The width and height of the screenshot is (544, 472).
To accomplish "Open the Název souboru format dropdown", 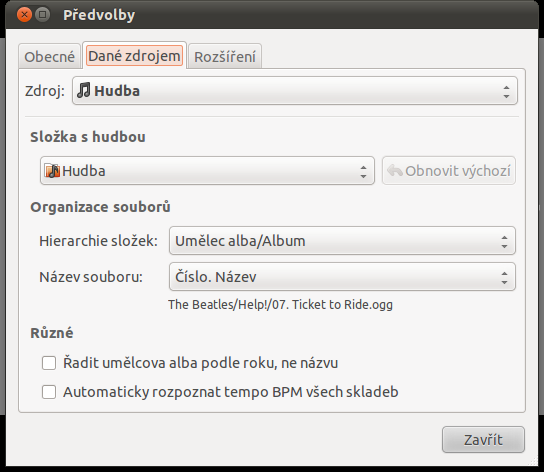I will tap(342, 277).
